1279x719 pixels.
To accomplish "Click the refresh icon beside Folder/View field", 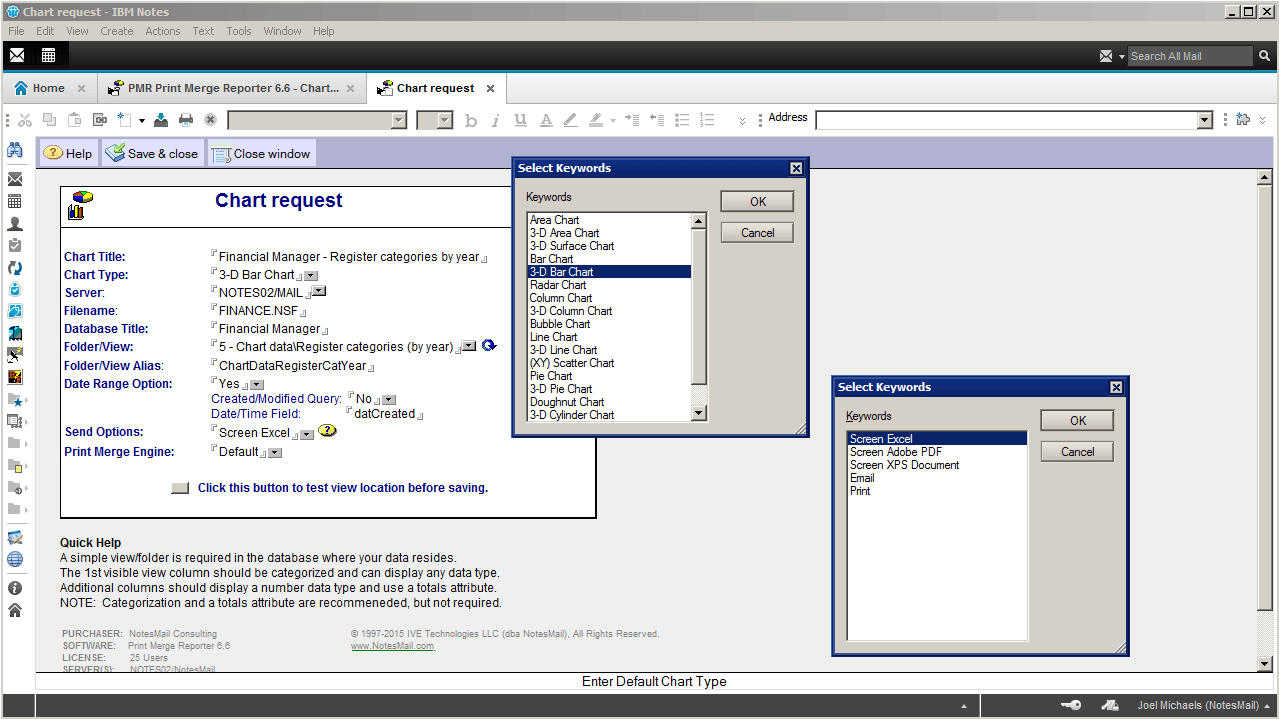I will 489,346.
